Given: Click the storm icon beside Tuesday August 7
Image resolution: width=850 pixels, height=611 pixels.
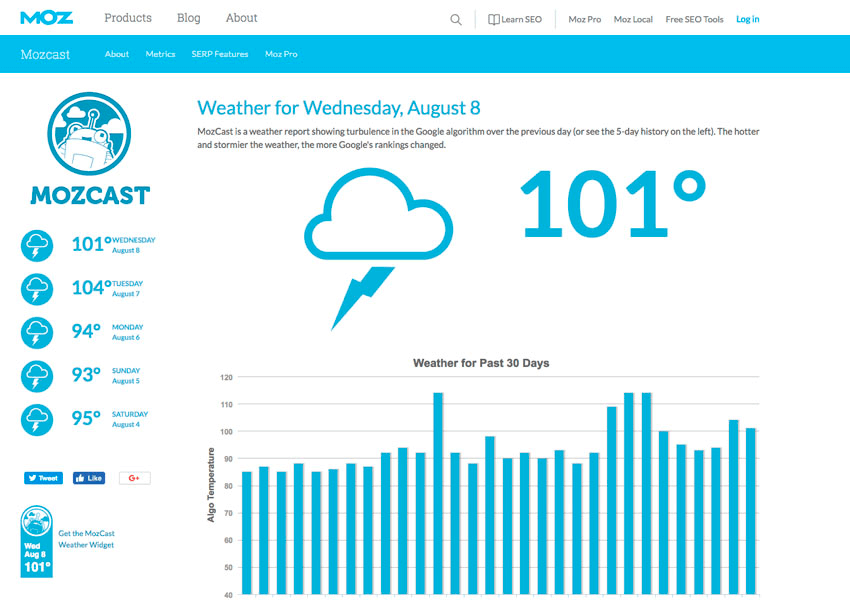Looking at the screenshot, I should tap(37, 289).
